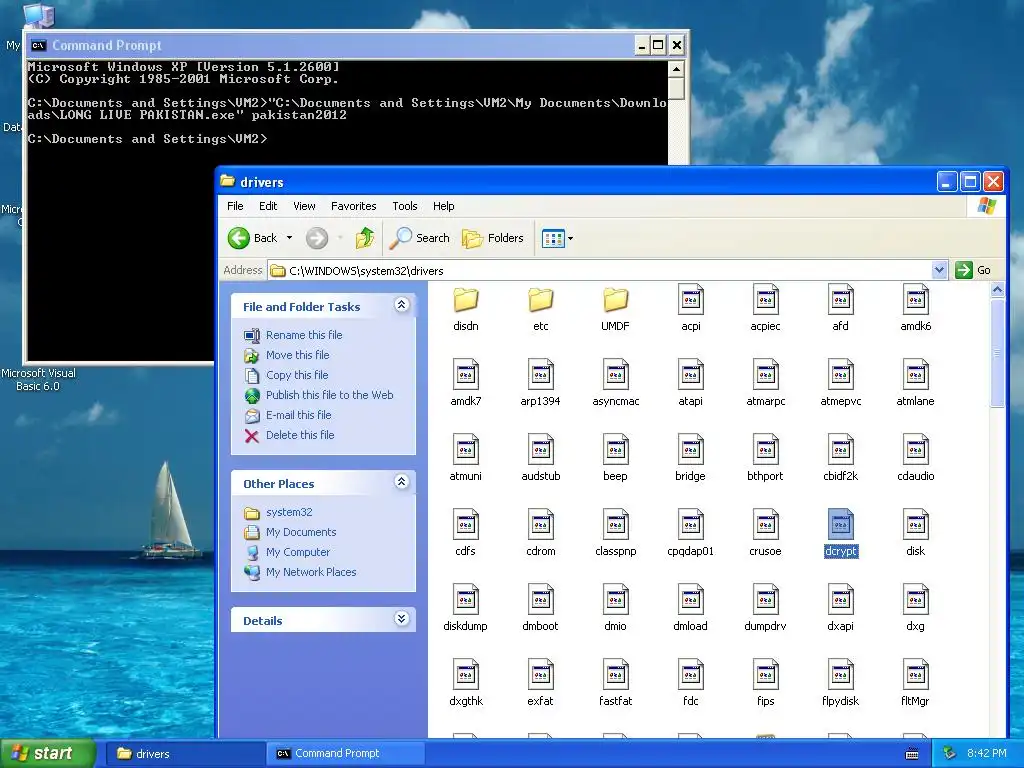Click E-mail this file link
The width and height of the screenshot is (1024, 768).
298,415
